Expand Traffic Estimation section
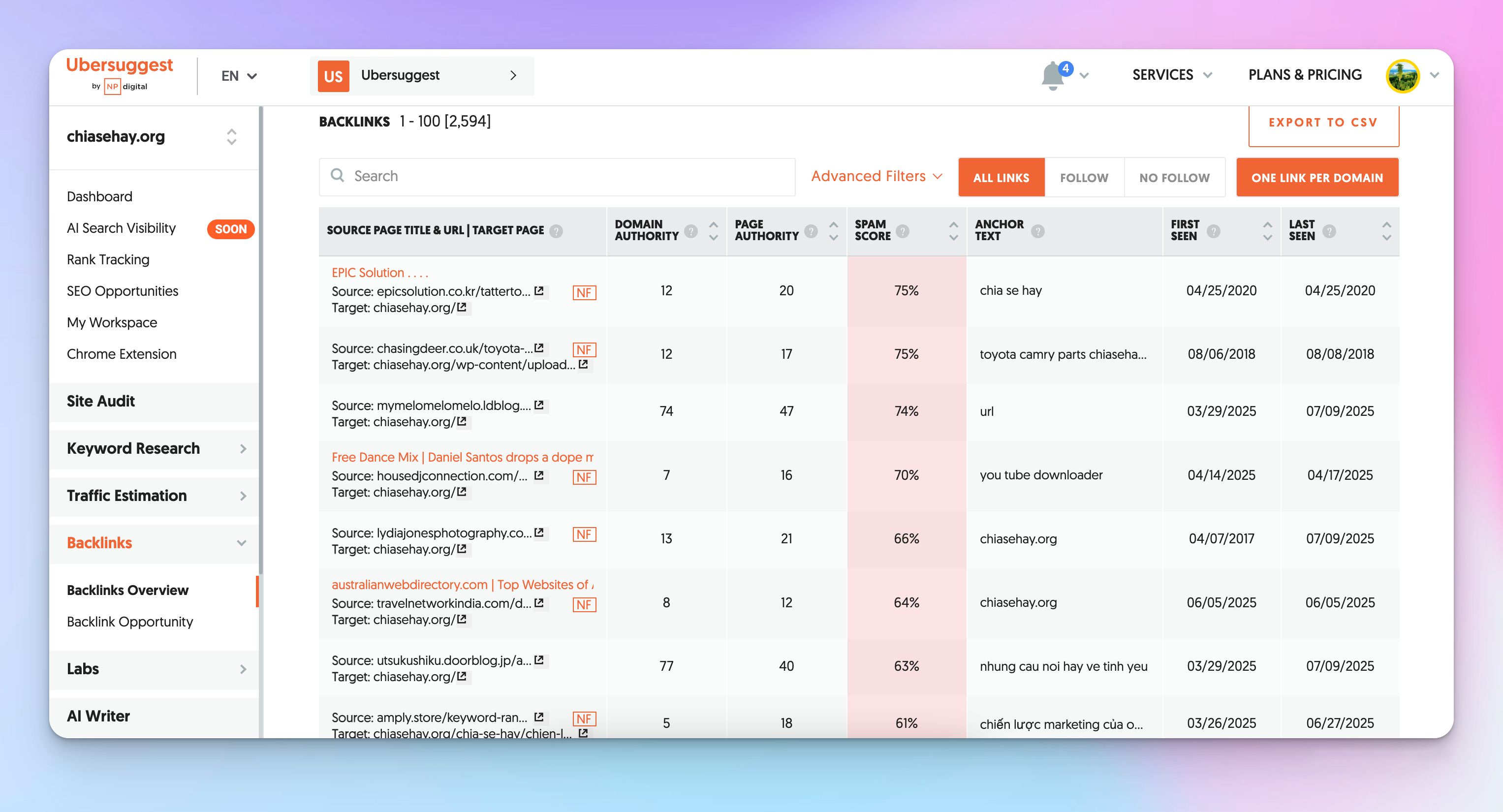The height and width of the screenshot is (812, 1503). tap(154, 496)
